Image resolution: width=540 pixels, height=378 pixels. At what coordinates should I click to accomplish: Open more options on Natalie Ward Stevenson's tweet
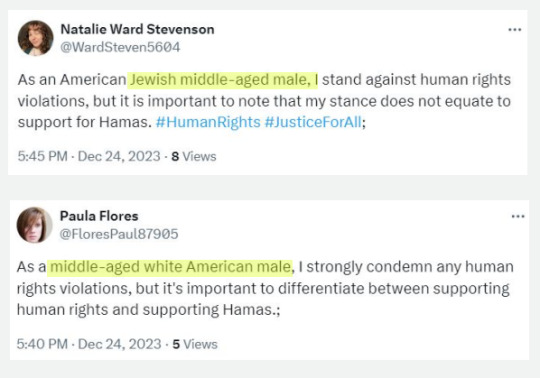pyautogui.click(x=515, y=30)
